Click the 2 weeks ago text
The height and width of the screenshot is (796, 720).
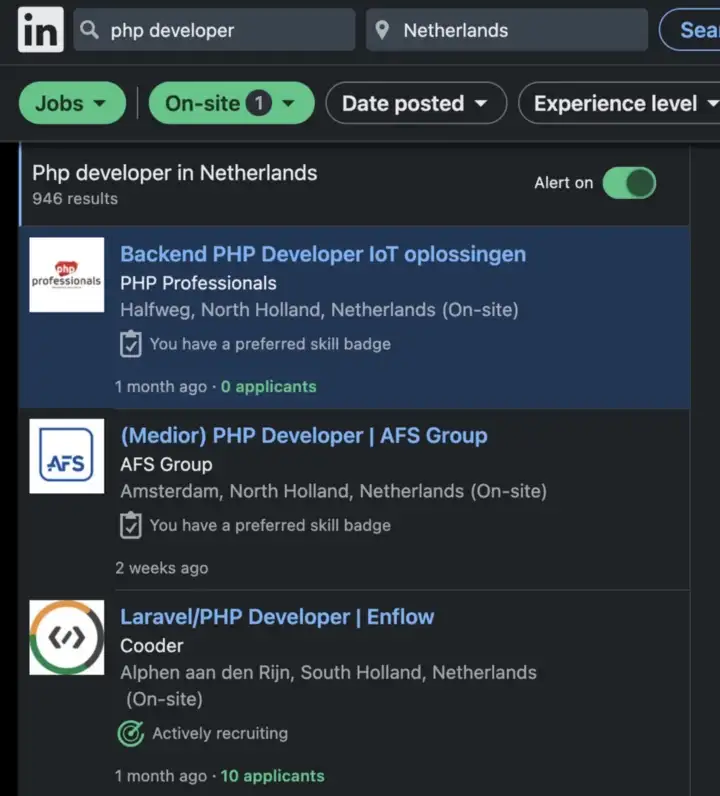pyautogui.click(x=161, y=568)
